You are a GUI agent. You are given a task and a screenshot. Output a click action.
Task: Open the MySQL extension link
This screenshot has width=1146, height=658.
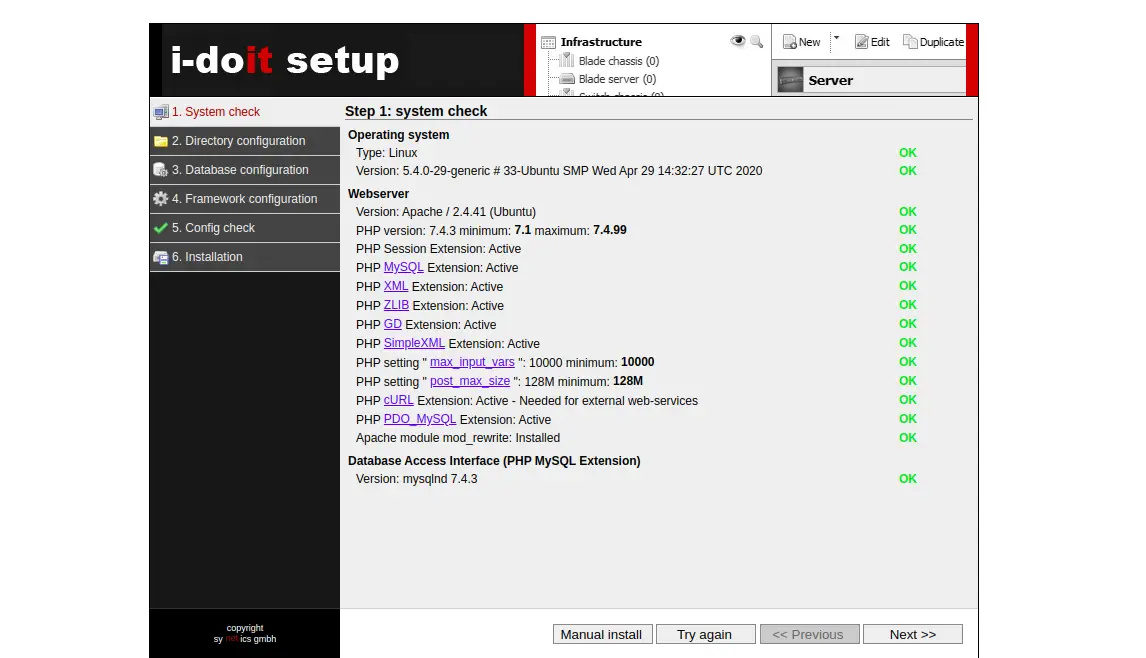click(403, 268)
